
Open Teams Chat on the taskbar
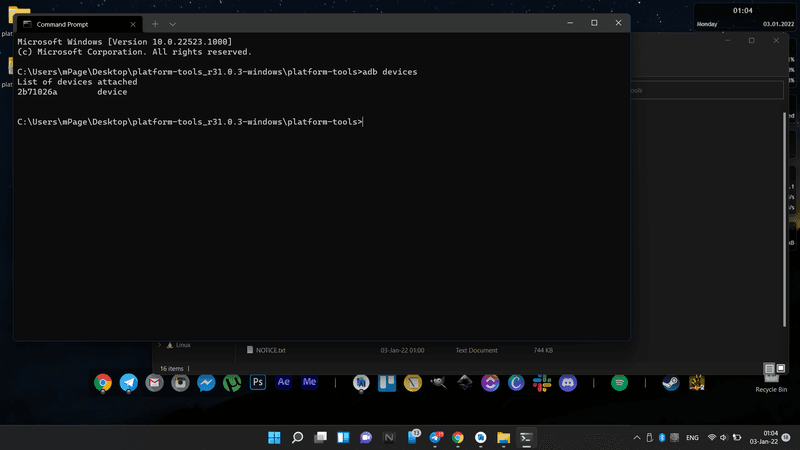pos(366,438)
